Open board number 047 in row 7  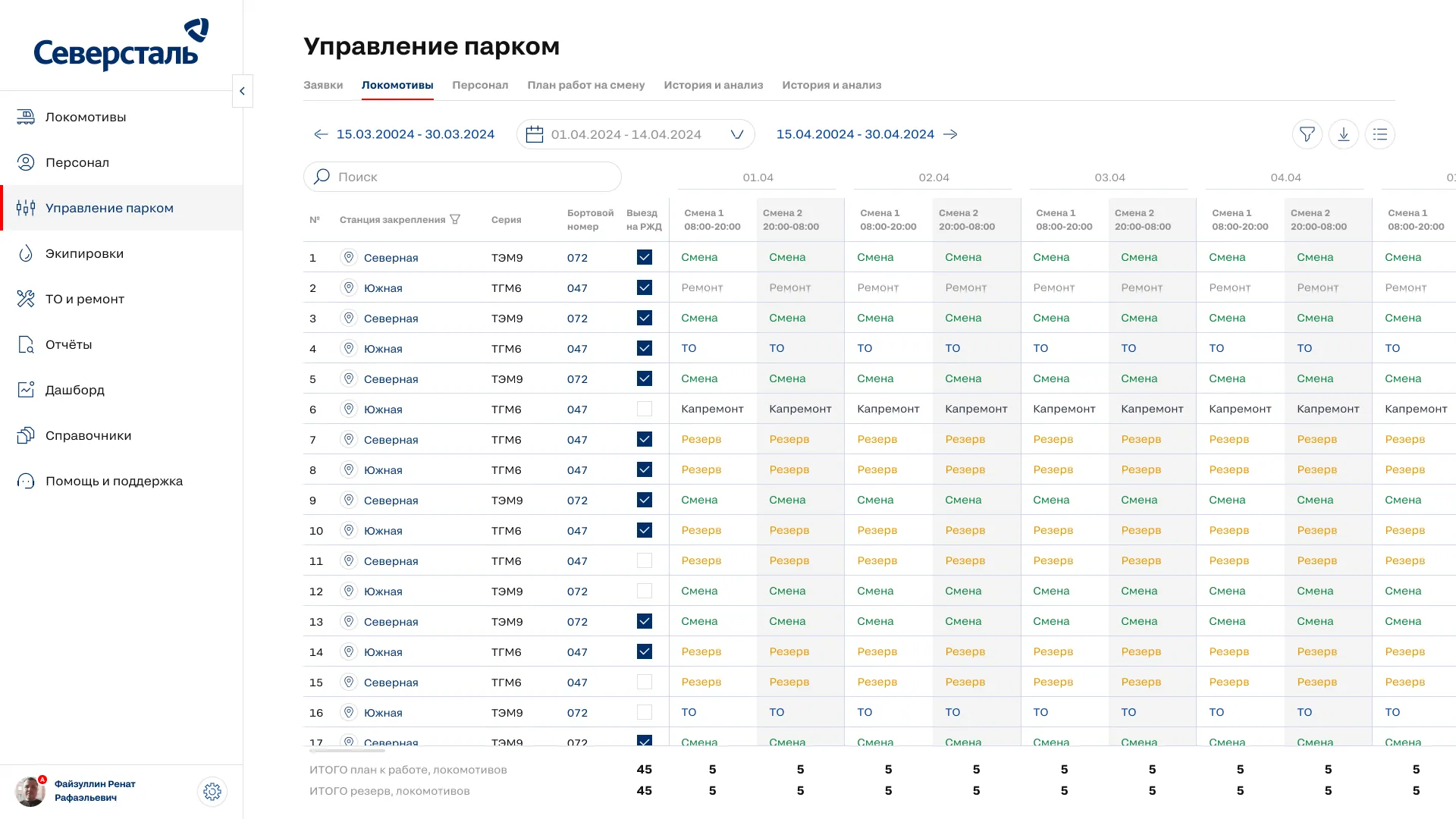577,440
